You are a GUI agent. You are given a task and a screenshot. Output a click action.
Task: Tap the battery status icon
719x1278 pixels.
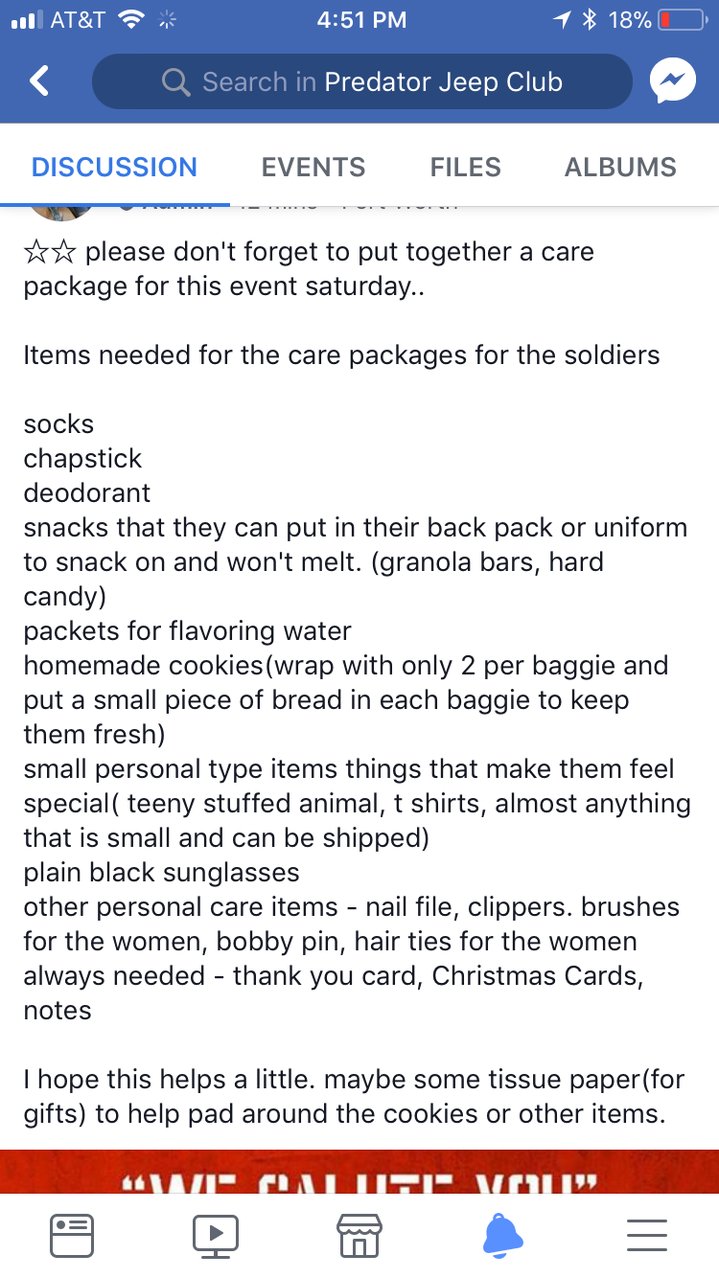pyautogui.click(x=681, y=19)
